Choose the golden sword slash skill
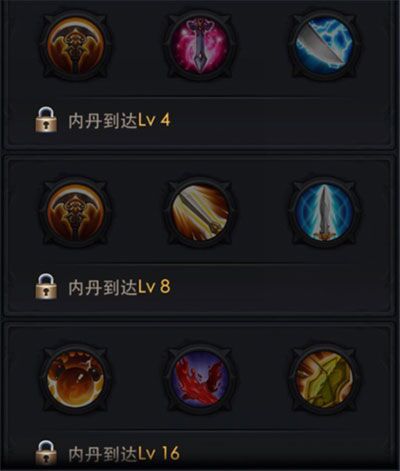This screenshot has height=471, width=400. (x=199, y=212)
